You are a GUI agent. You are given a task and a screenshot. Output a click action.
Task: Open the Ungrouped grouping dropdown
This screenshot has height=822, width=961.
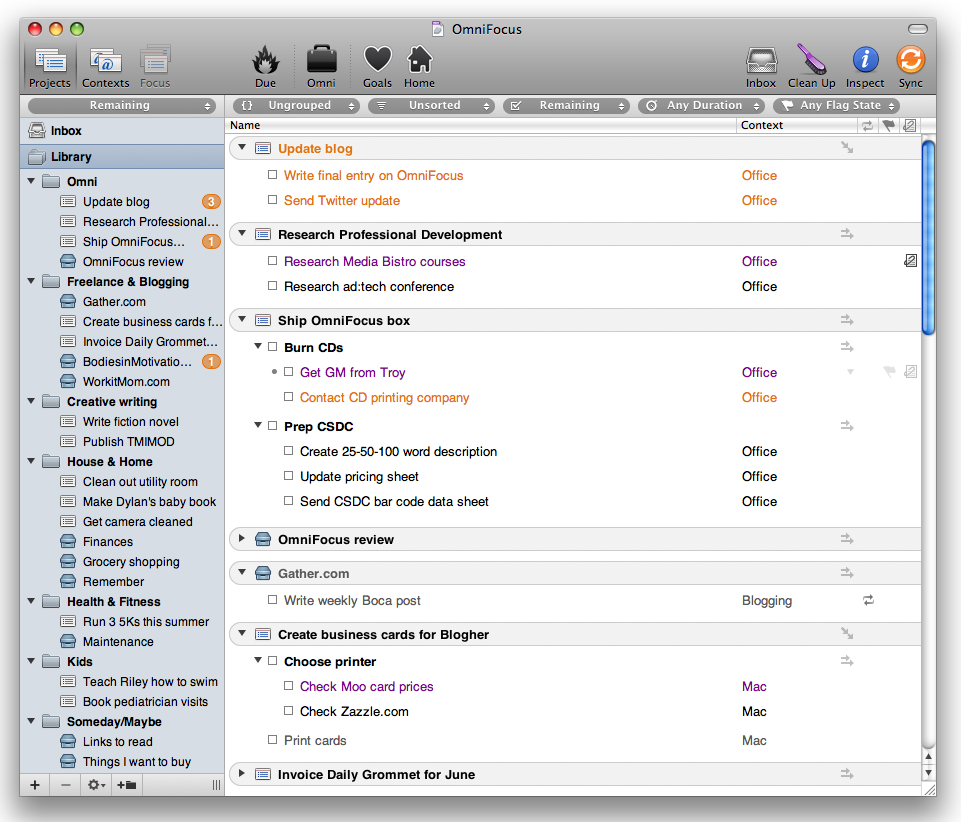pyautogui.click(x=295, y=105)
